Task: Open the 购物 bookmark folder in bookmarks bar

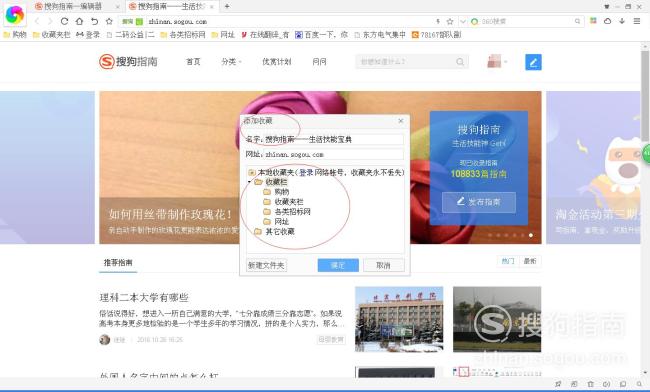Action: [x=15, y=35]
